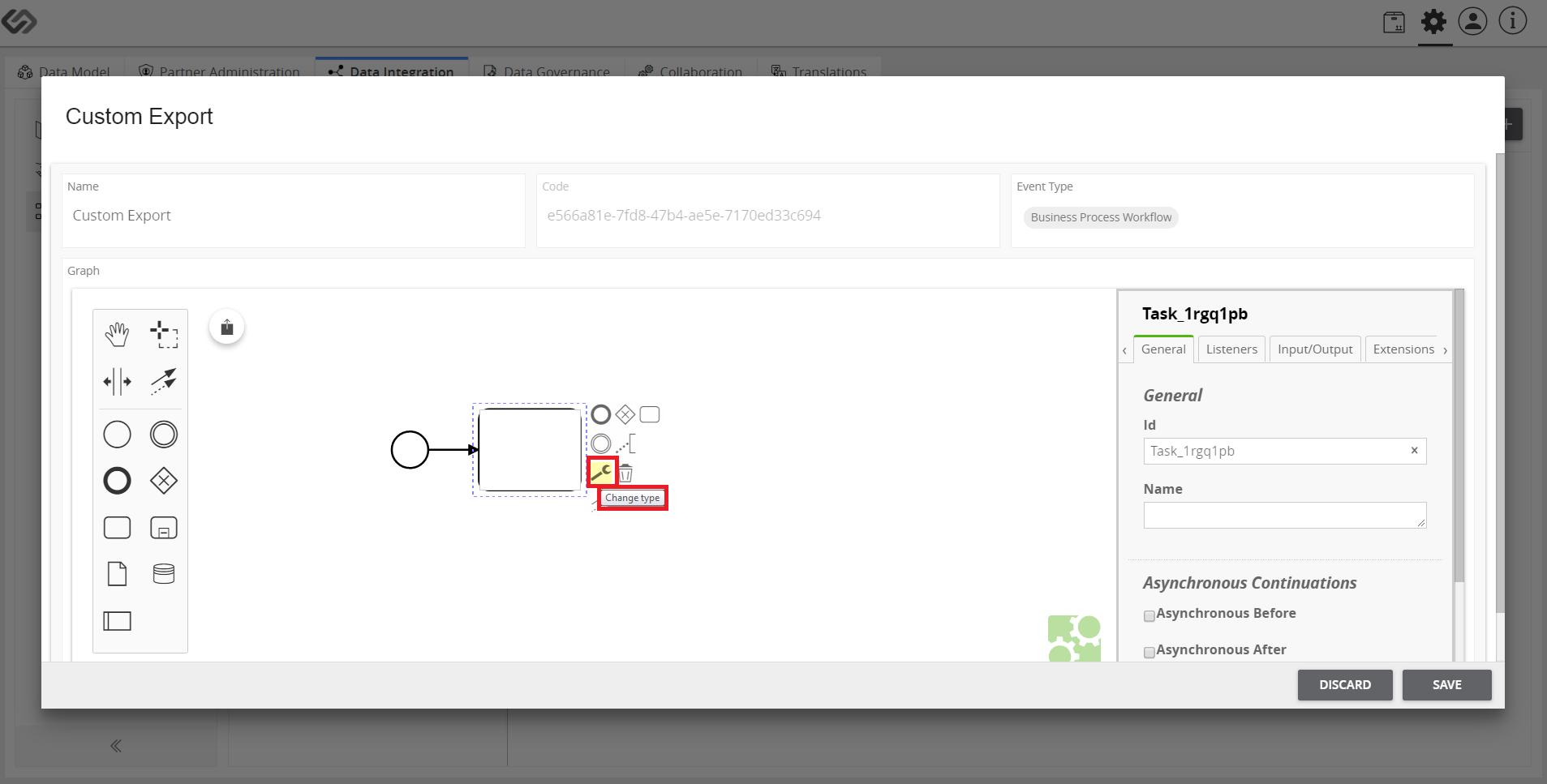Create a task from palette
The image size is (1547, 784).
coord(117,528)
